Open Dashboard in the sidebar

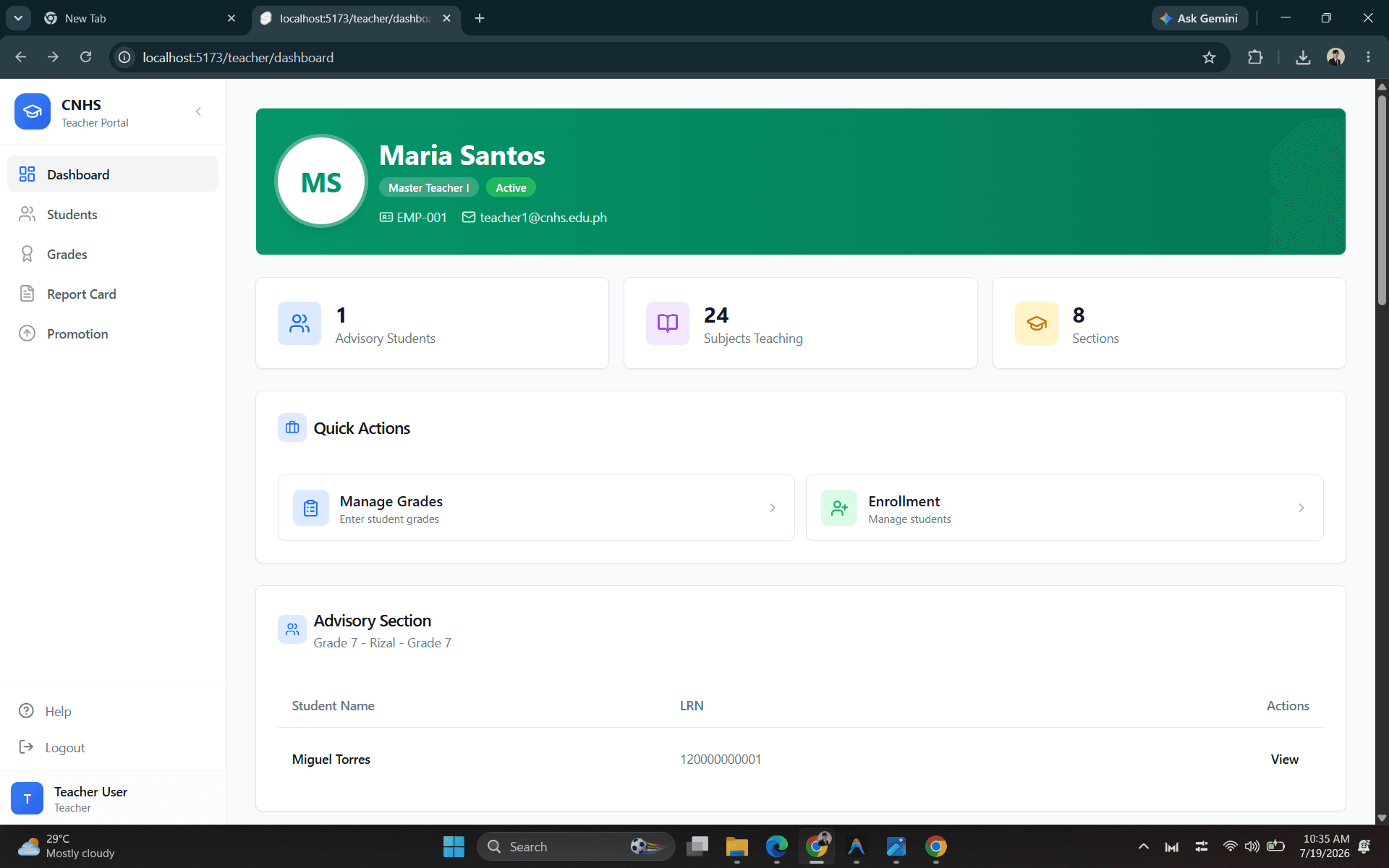[x=113, y=174]
